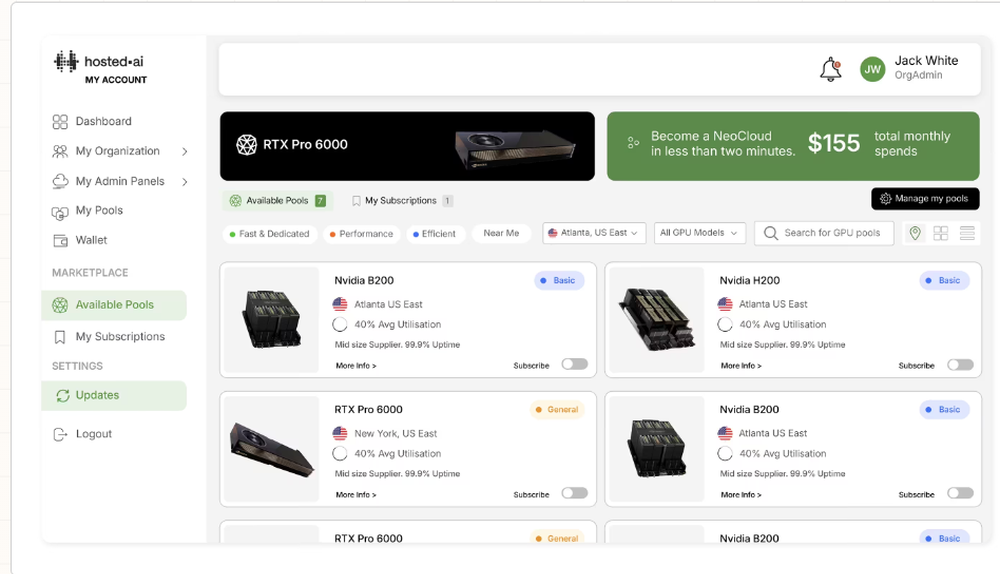The width and height of the screenshot is (1000, 574).
Task: Click the US flag on the Nvidia H200 card
Action: 725,304
